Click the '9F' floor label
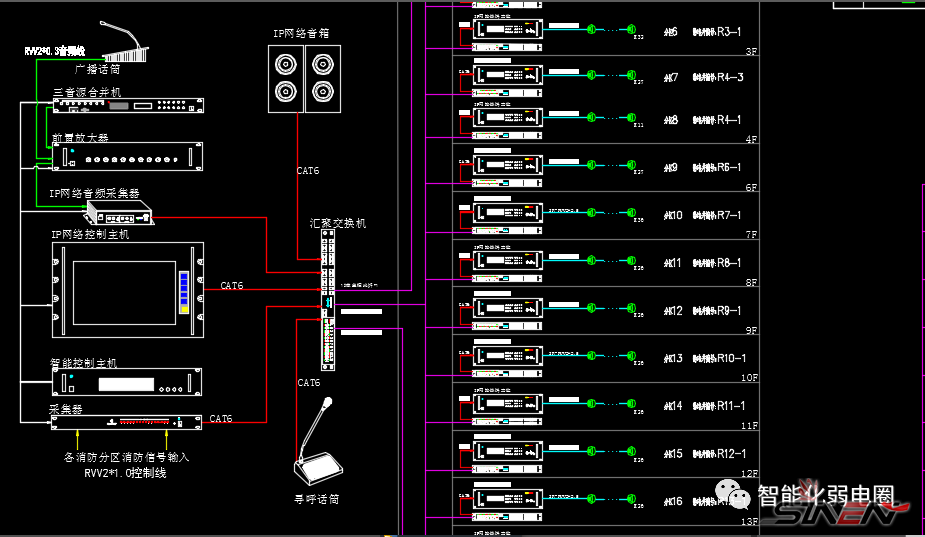Viewport: 925px width, 537px height. (x=751, y=330)
